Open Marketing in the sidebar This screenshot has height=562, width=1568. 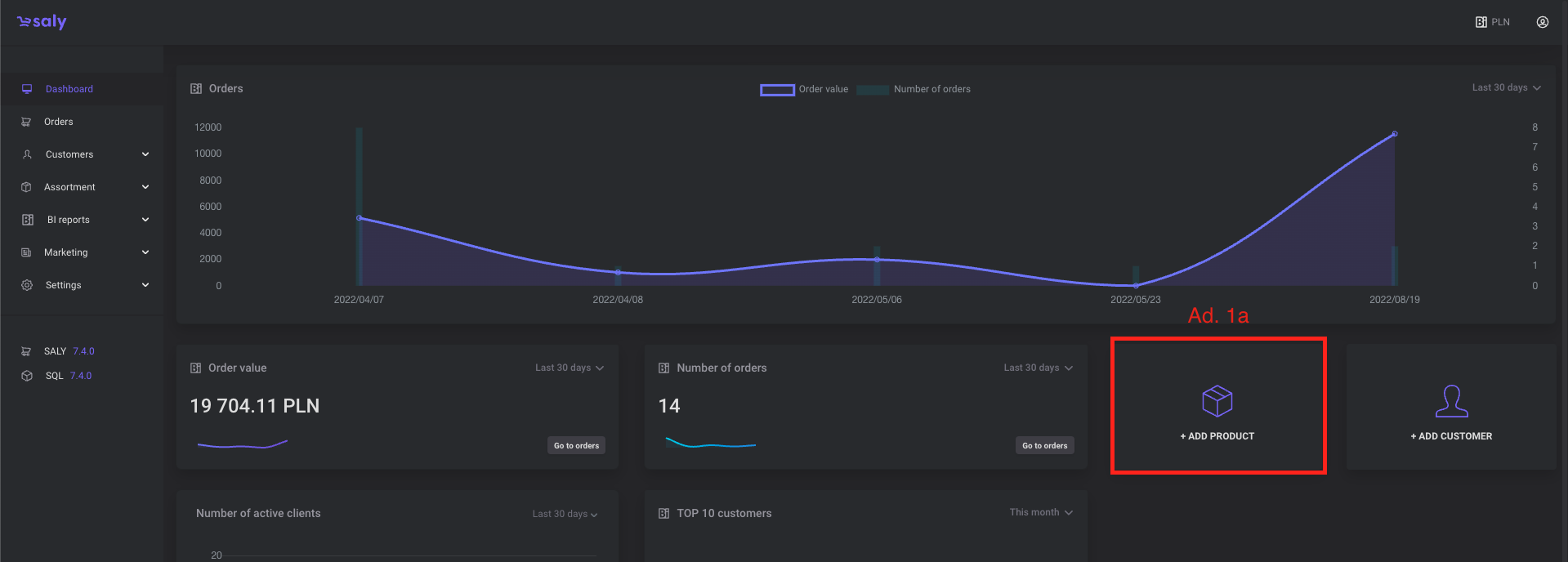[x=65, y=252]
